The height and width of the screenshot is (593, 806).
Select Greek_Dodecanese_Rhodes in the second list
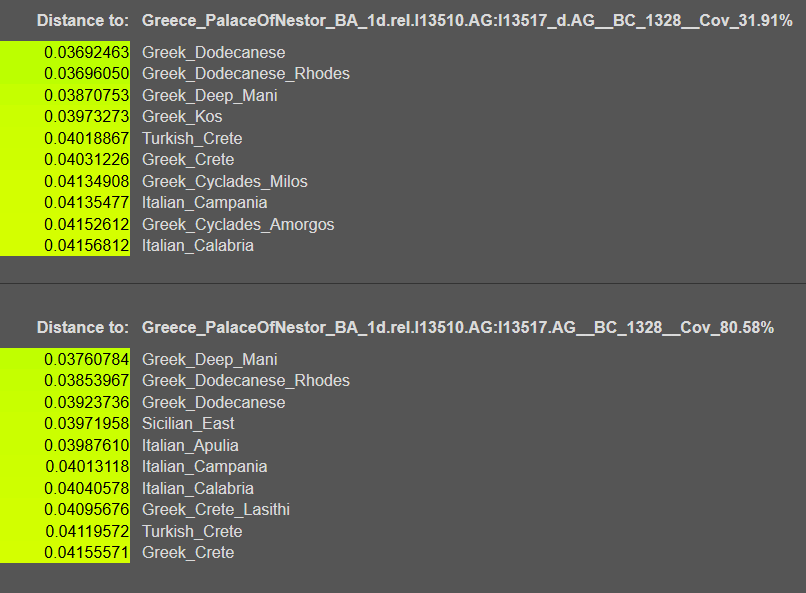[x=246, y=381]
